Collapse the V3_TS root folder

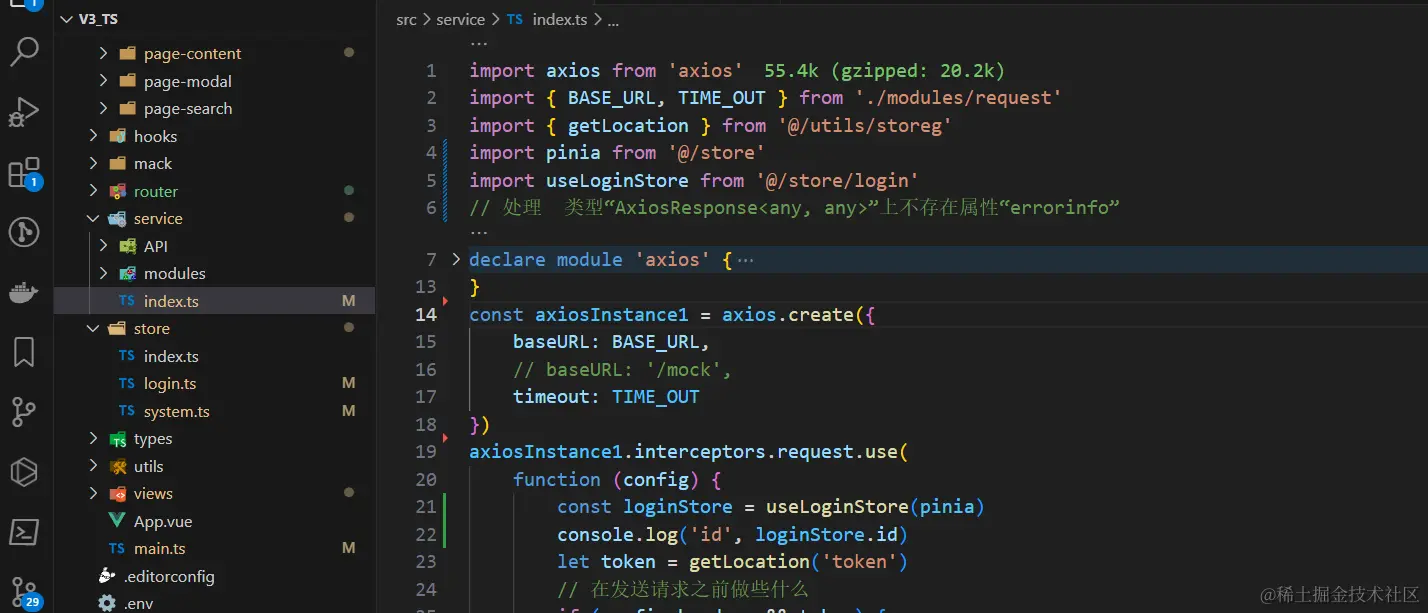(67, 19)
